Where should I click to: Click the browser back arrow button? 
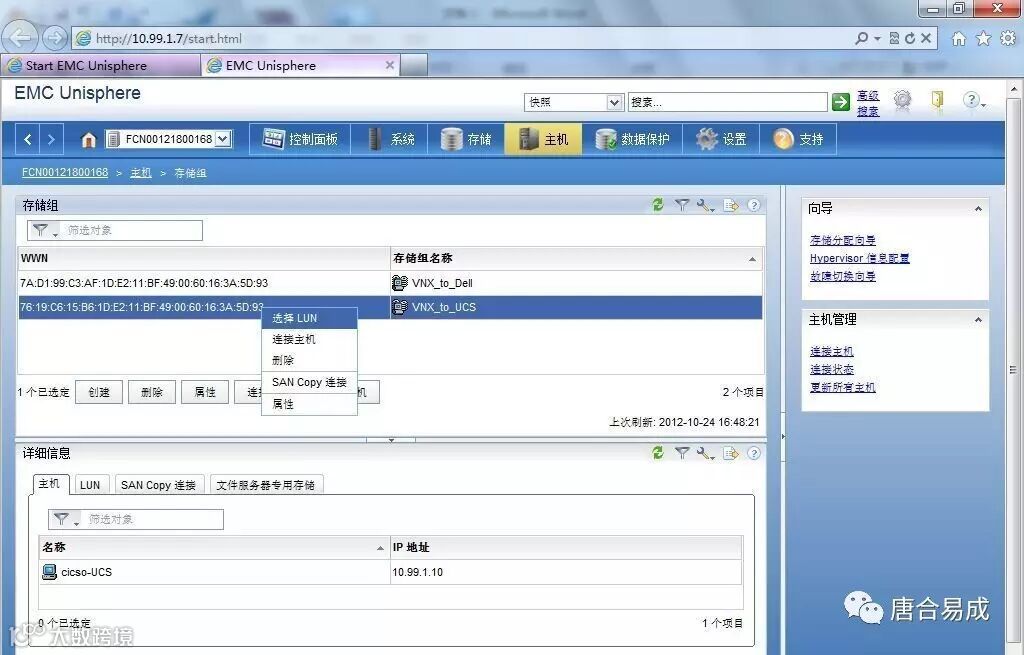click(x=20, y=38)
